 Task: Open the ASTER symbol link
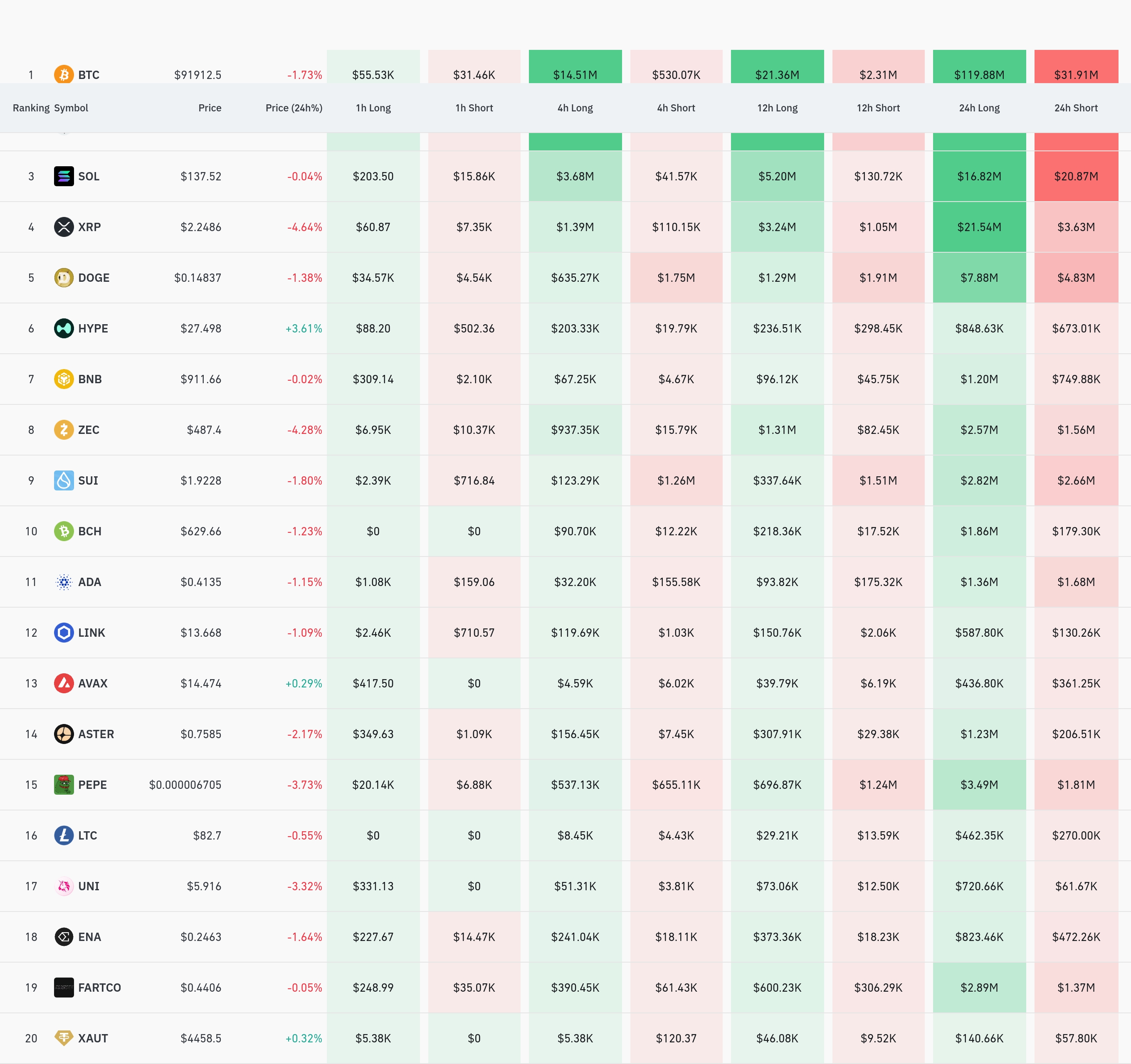click(x=96, y=734)
